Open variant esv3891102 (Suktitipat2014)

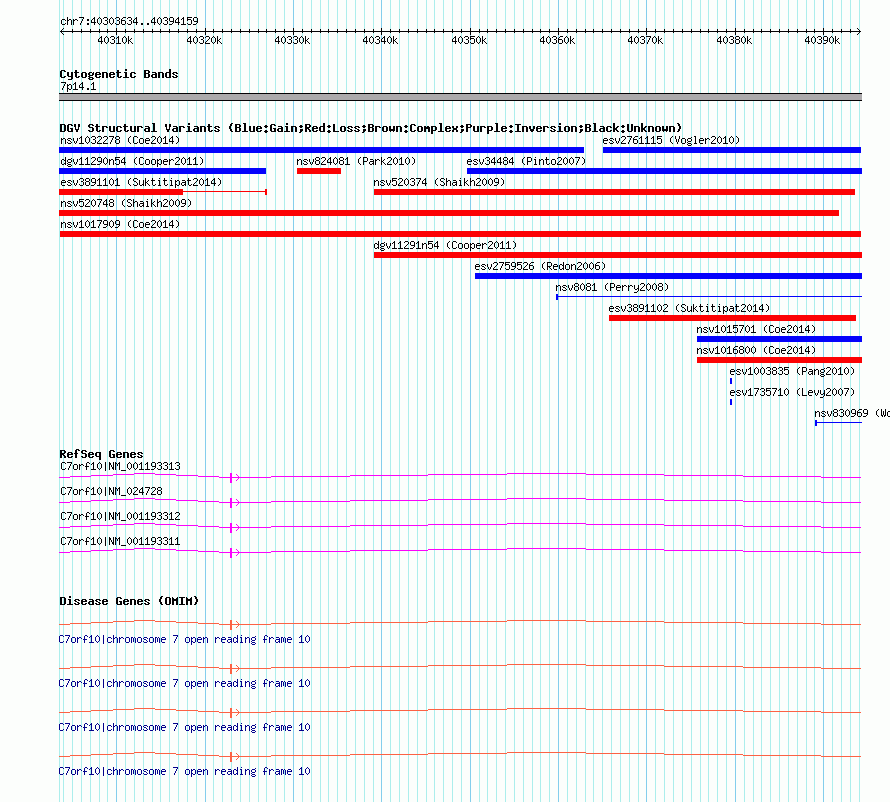[689, 309]
